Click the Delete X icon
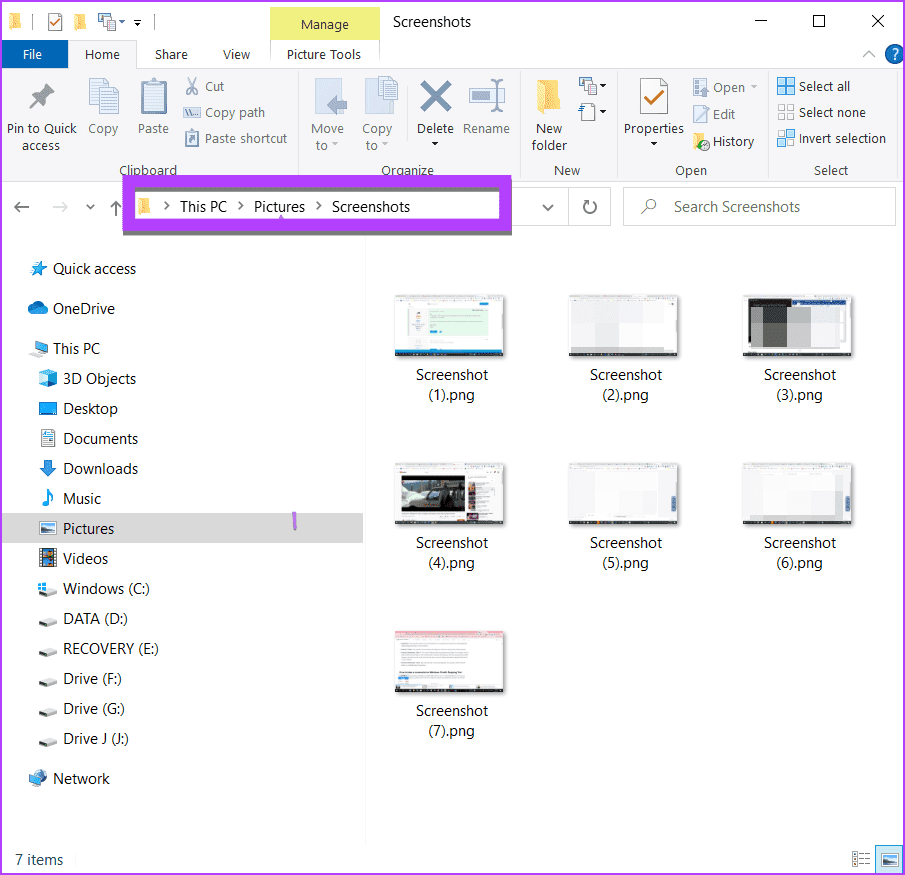 pos(435,98)
